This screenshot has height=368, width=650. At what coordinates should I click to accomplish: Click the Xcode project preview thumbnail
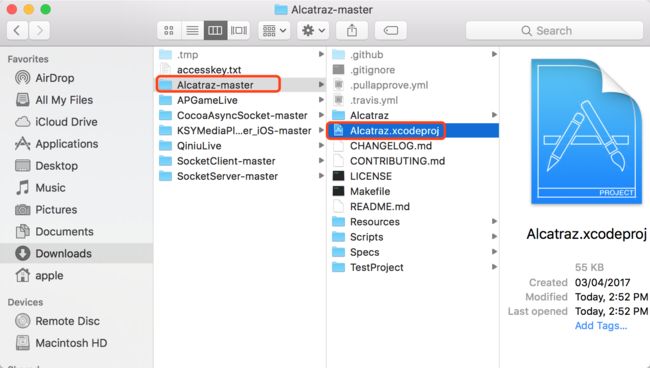point(587,132)
